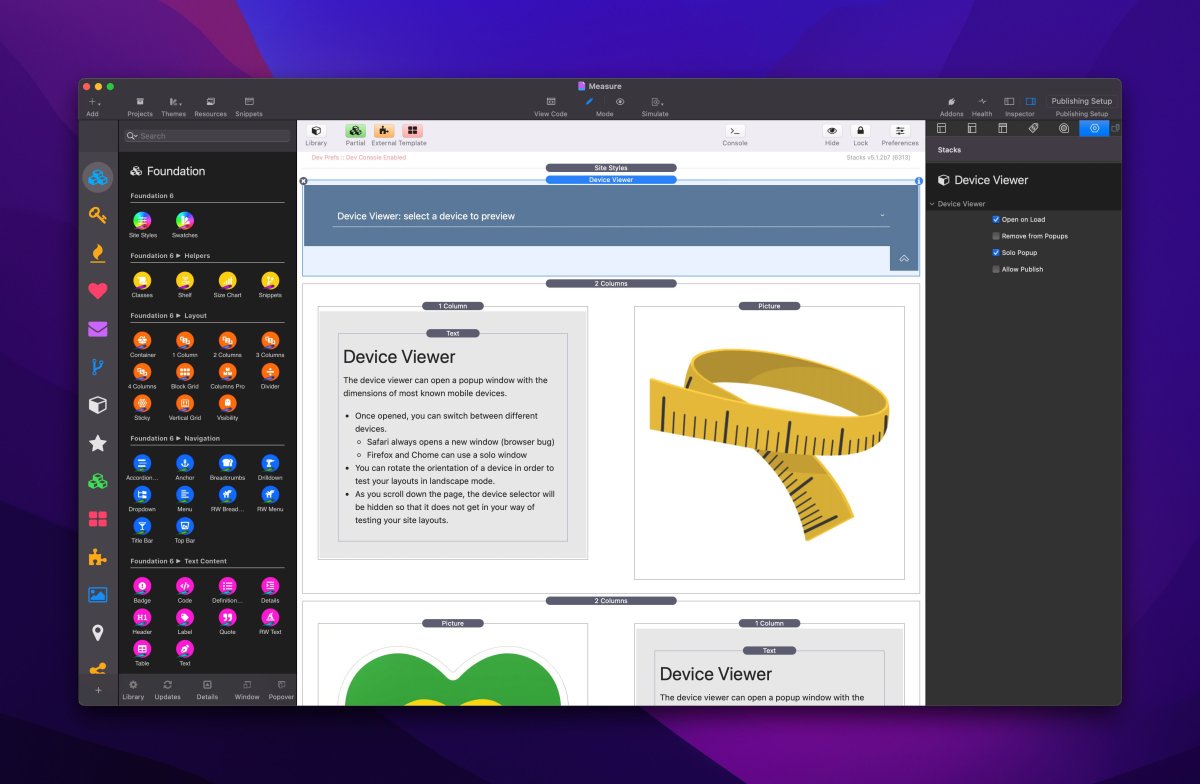Viewport: 1200px width, 784px height.
Task: Select the active settings inspector tab
Action: coord(1094,128)
